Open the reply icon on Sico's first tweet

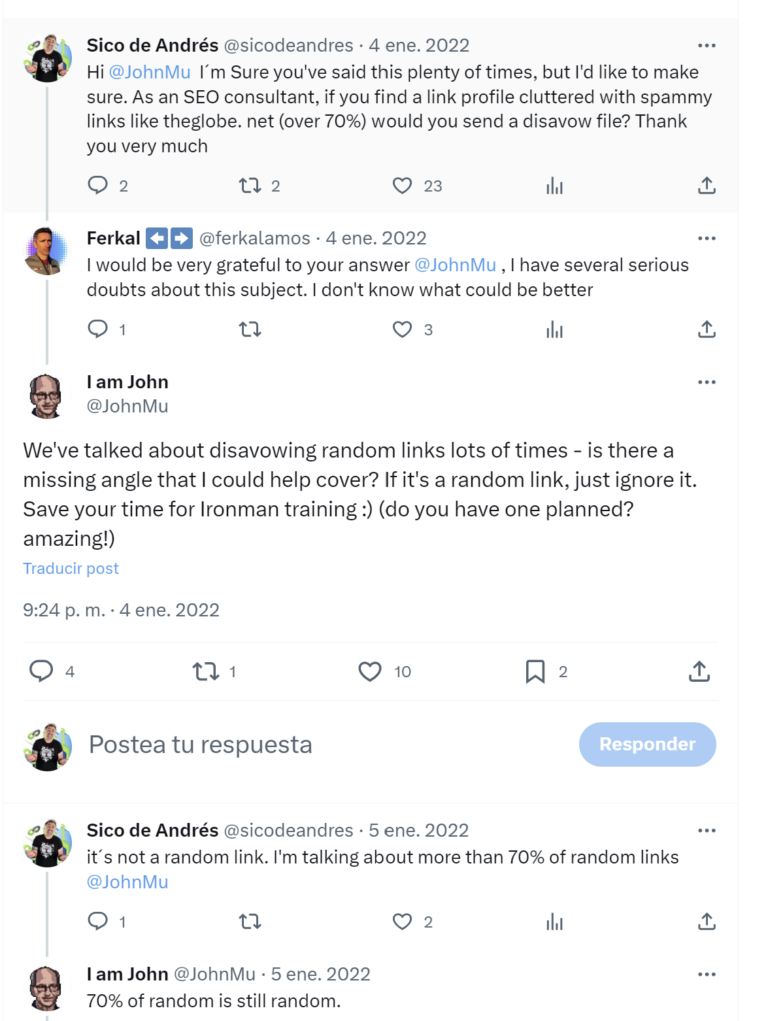[98, 185]
